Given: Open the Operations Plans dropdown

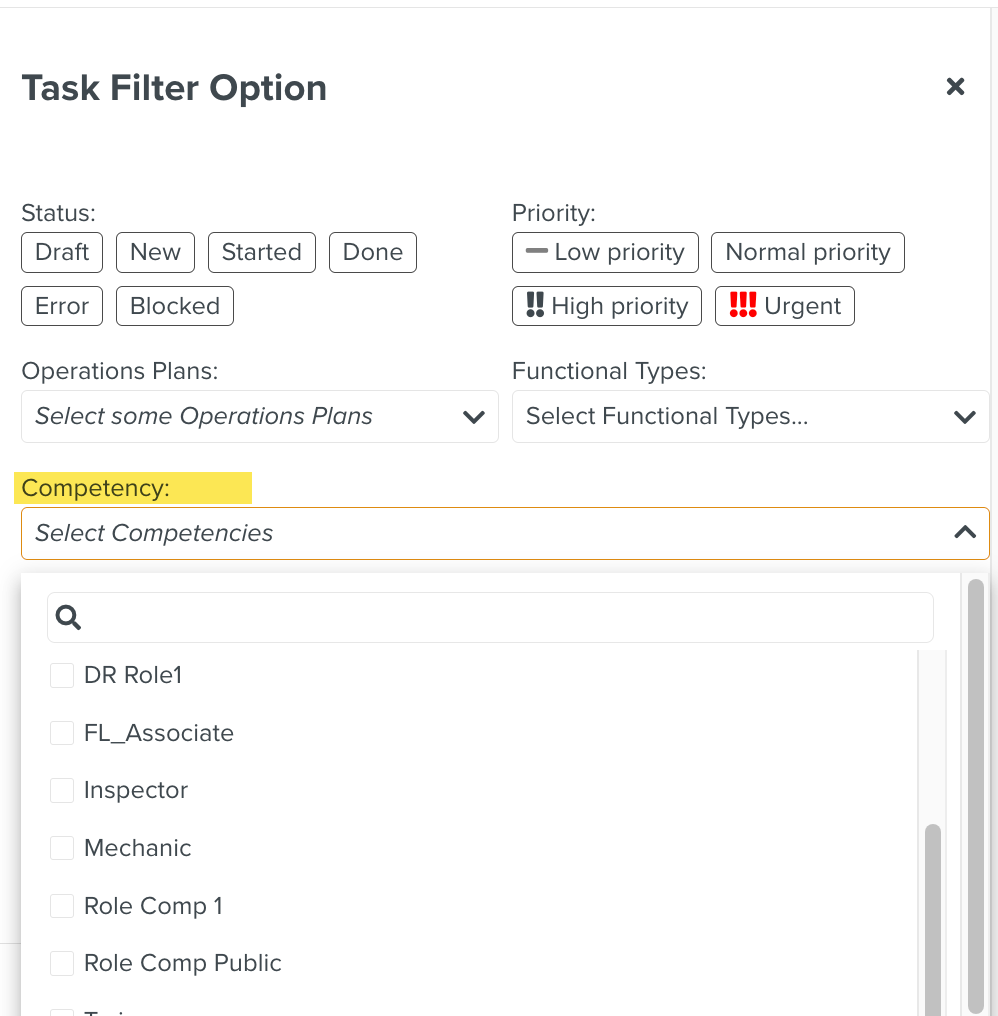Looking at the screenshot, I should coord(260,416).
